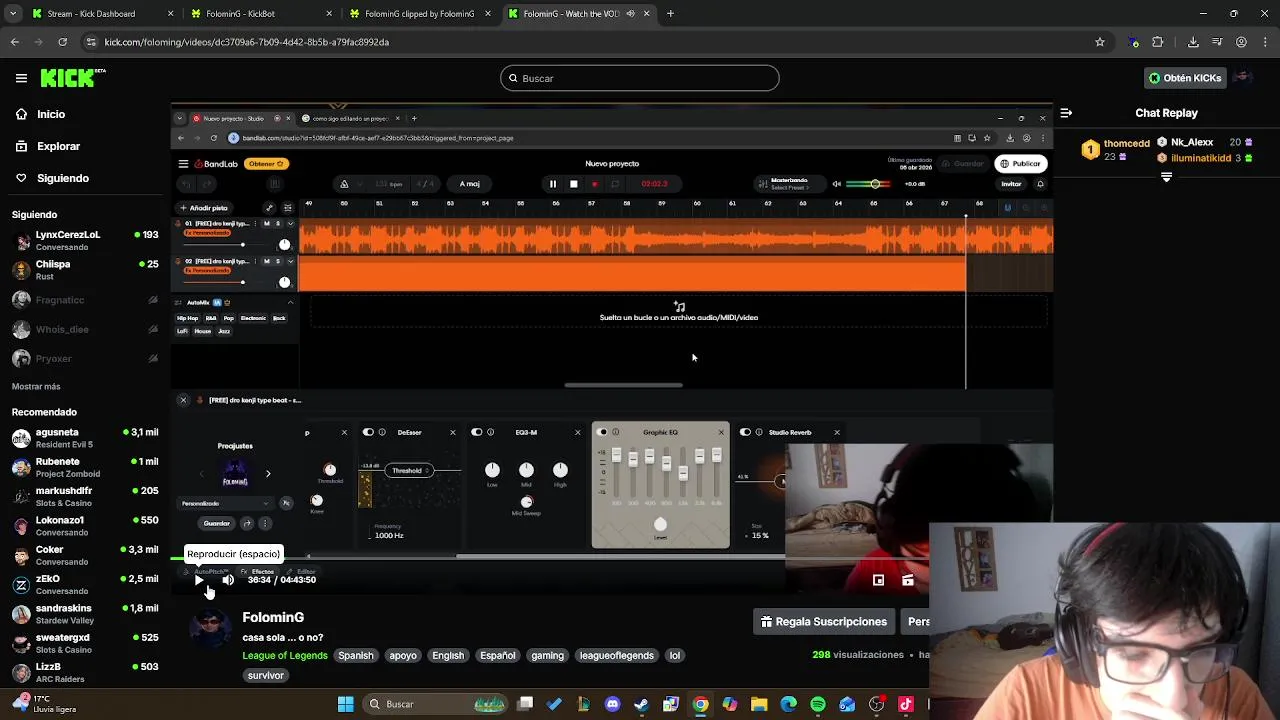Open Chrome extensions puzzle icon
The height and width of the screenshot is (720, 1280).
pos(1158,42)
